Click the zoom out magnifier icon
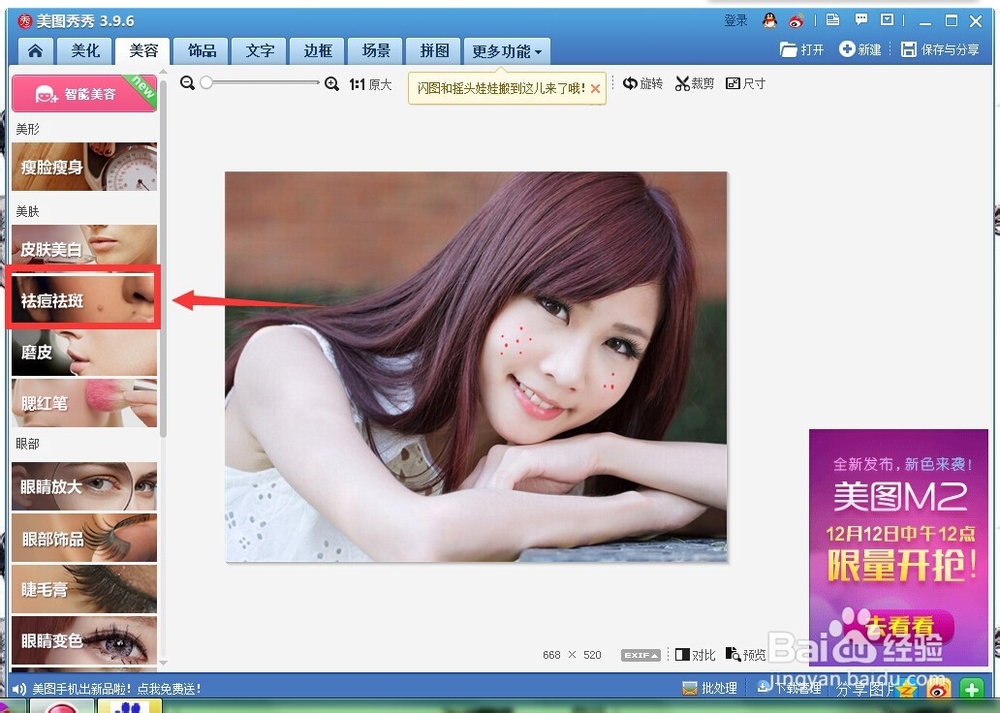This screenshot has width=1000, height=713. click(x=187, y=84)
